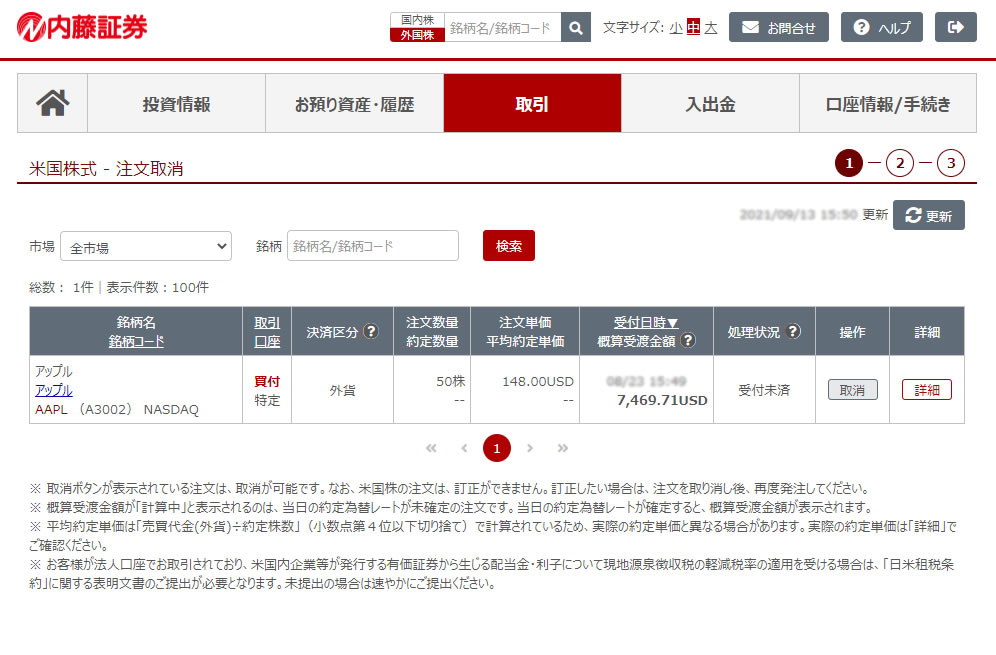Click the 更新 refresh button
This screenshot has width=996, height=655.
(x=928, y=215)
